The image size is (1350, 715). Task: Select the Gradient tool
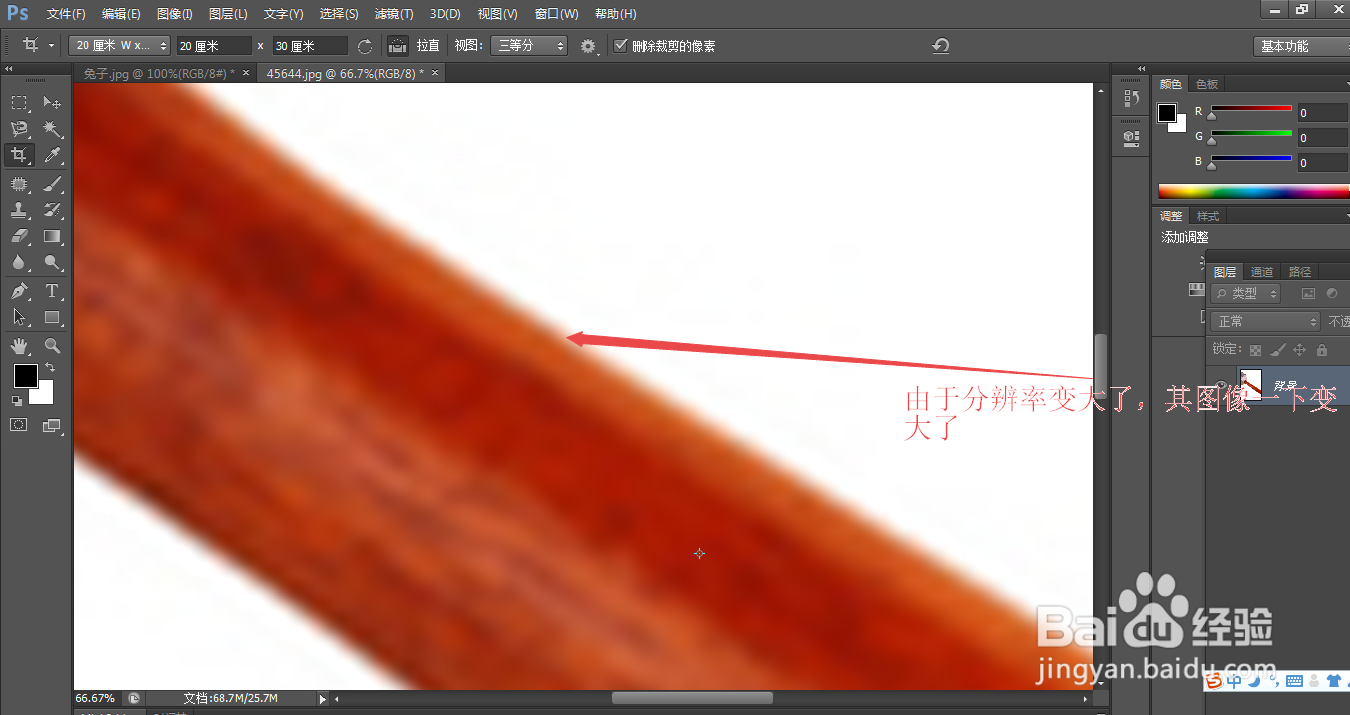pos(52,236)
